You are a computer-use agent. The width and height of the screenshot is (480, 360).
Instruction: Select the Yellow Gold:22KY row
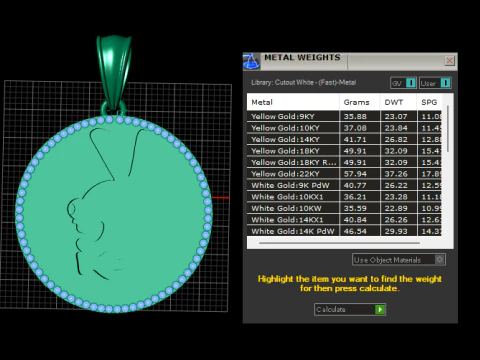[x=344, y=174]
